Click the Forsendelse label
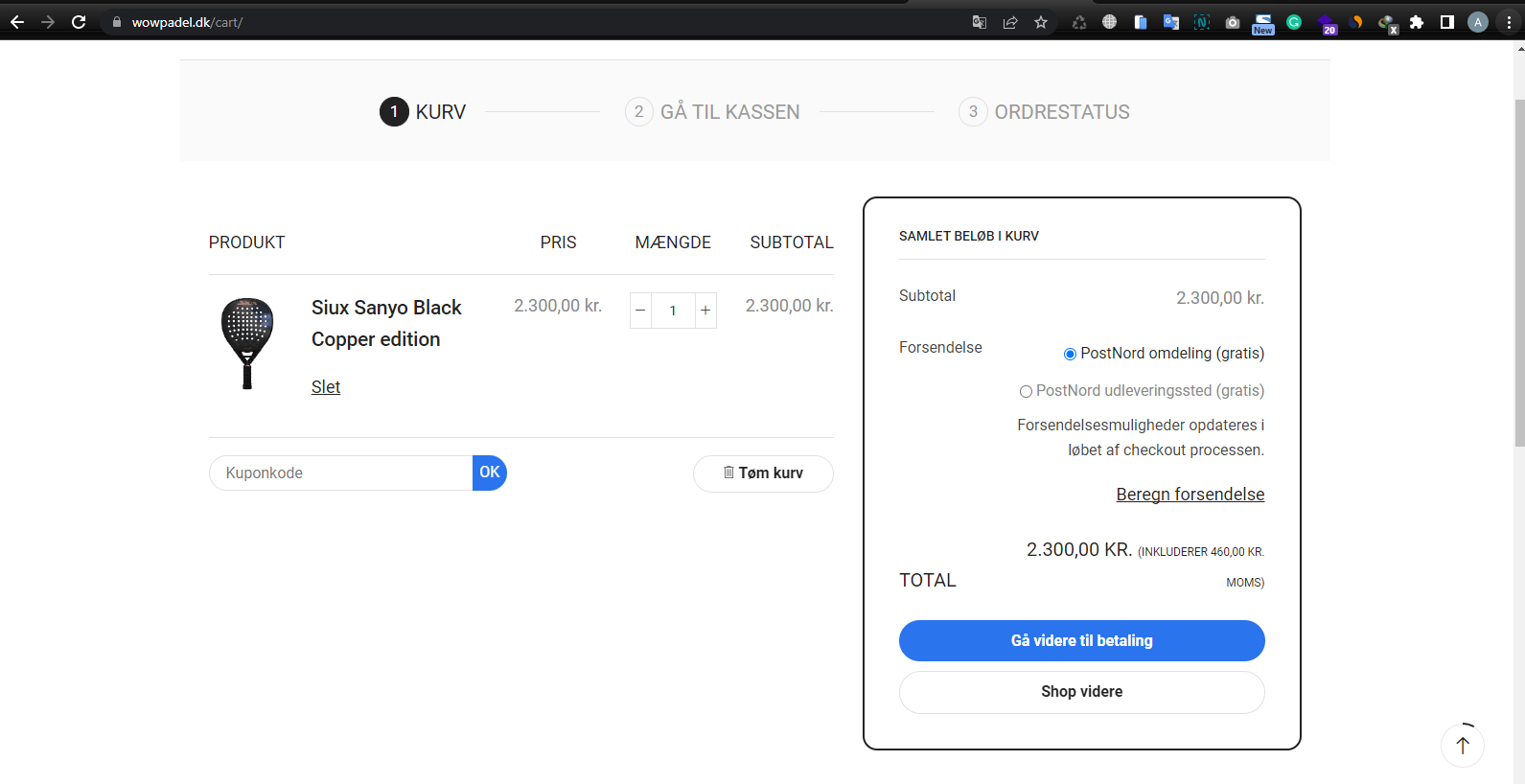Viewport: 1525px width, 784px height. point(940,347)
